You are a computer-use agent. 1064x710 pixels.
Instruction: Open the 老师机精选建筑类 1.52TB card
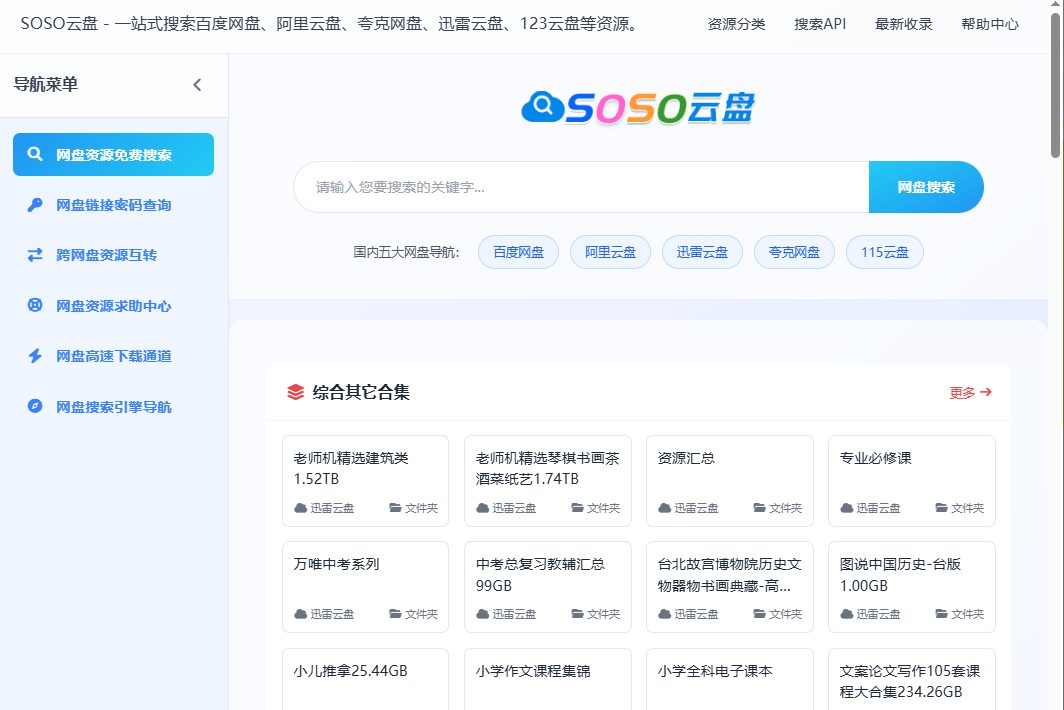[365, 481]
